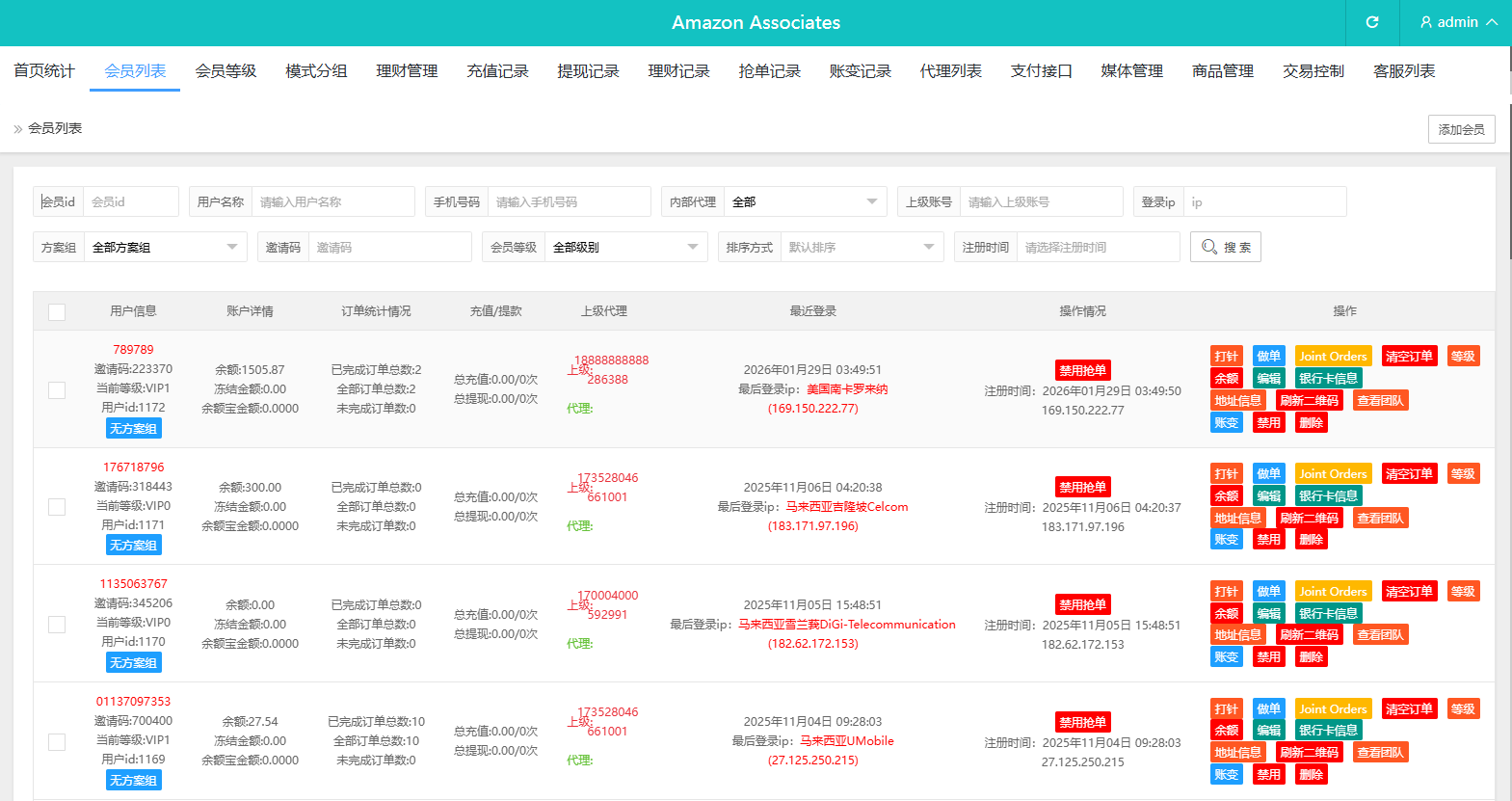
Task: Click 查看团队 for user 789789
Action: pyautogui.click(x=1380, y=400)
